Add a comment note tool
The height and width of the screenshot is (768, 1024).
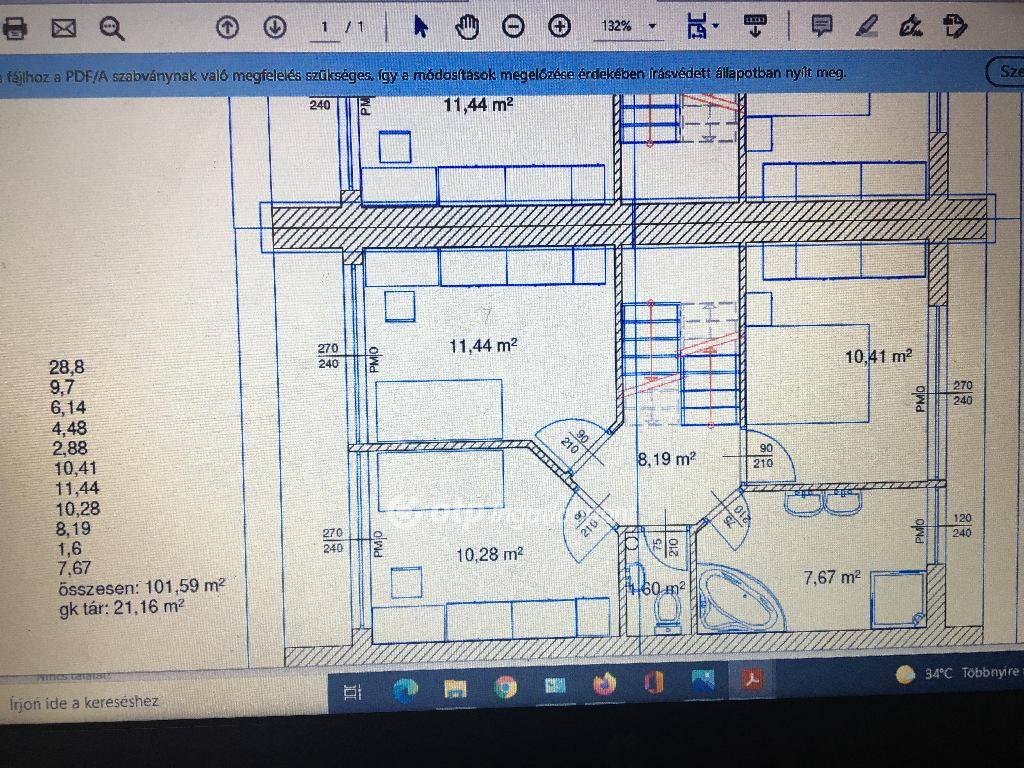click(822, 26)
